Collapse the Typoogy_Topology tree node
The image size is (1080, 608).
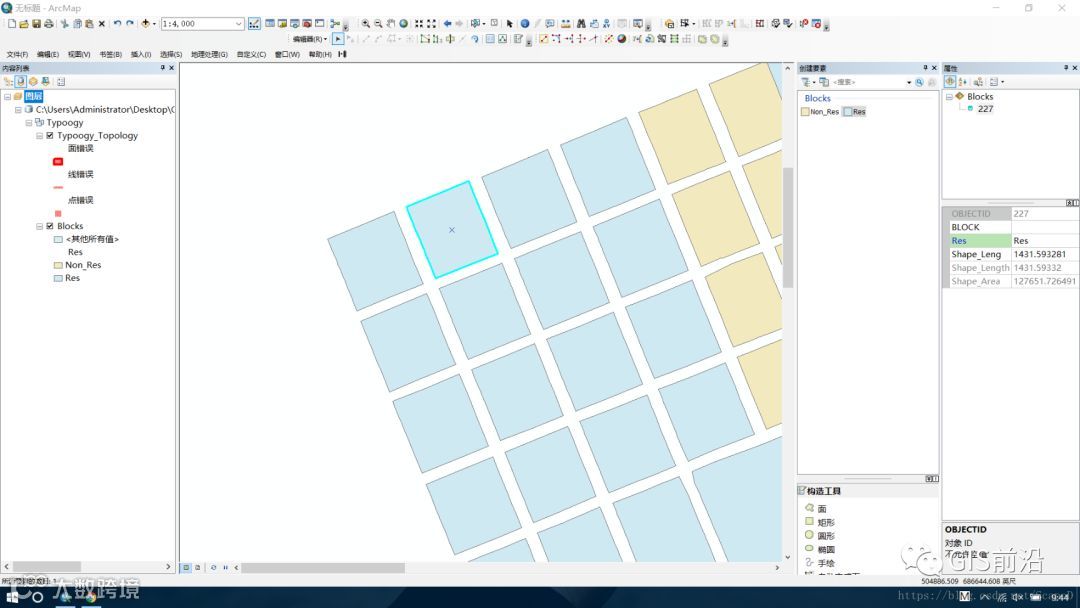(39, 136)
